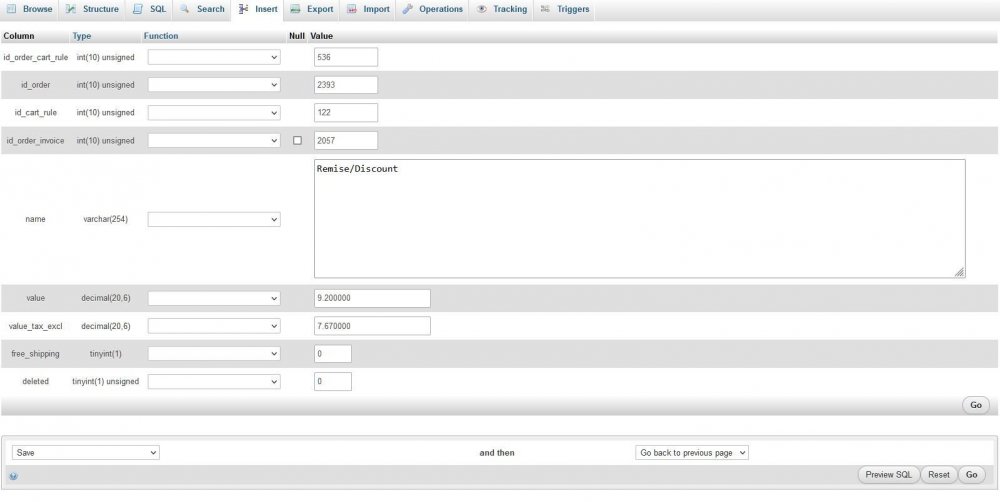The height and width of the screenshot is (502, 1000).
Task: Click the 'tinyint(1) unsigned' type text
Action: (x=105, y=381)
